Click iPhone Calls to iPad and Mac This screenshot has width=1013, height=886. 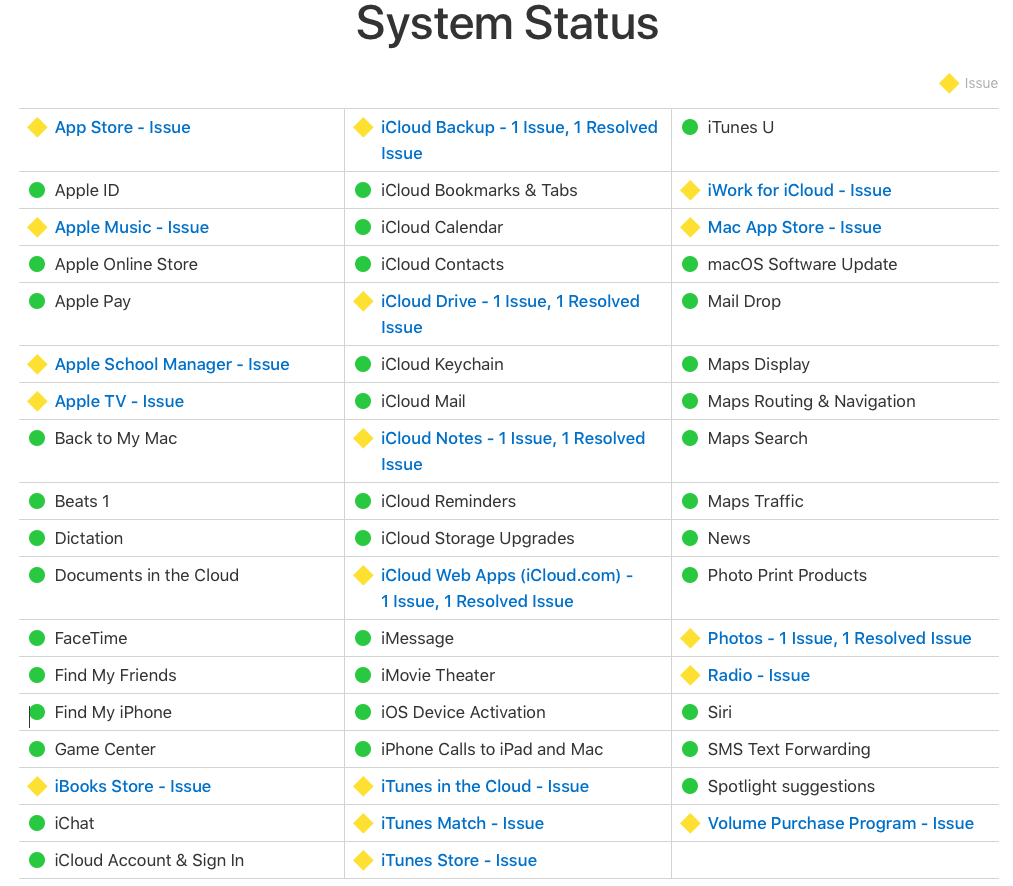click(492, 750)
